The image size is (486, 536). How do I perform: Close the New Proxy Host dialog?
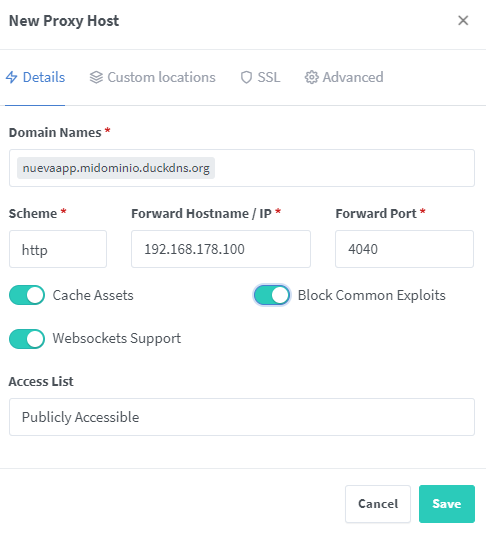point(463,21)
